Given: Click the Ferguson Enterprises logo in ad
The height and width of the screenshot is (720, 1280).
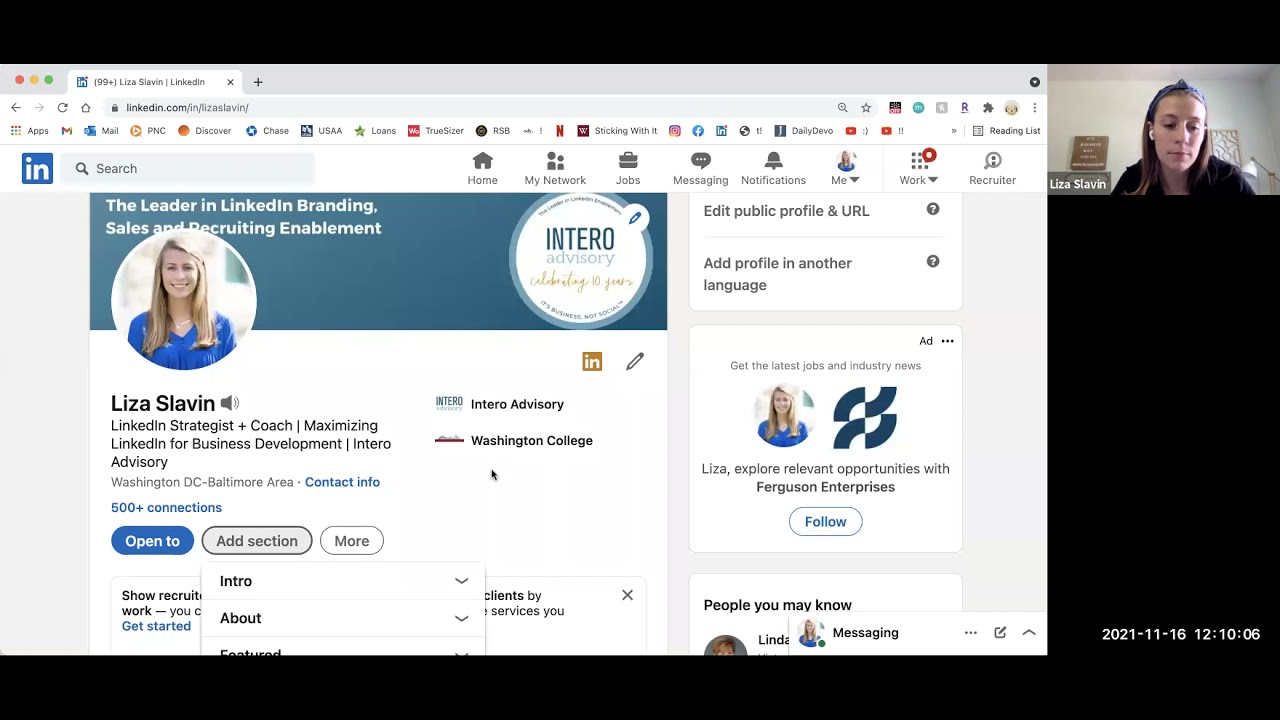Looking at the screenshot, I should click(865, 417).
